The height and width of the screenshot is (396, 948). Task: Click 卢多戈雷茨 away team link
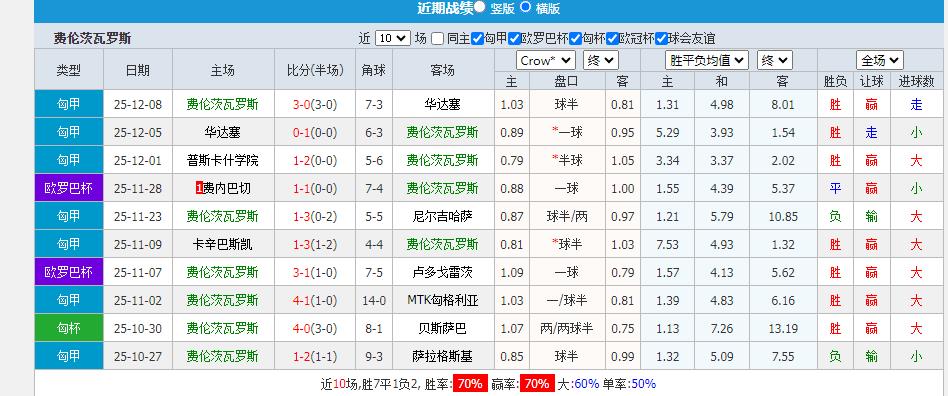443,273
